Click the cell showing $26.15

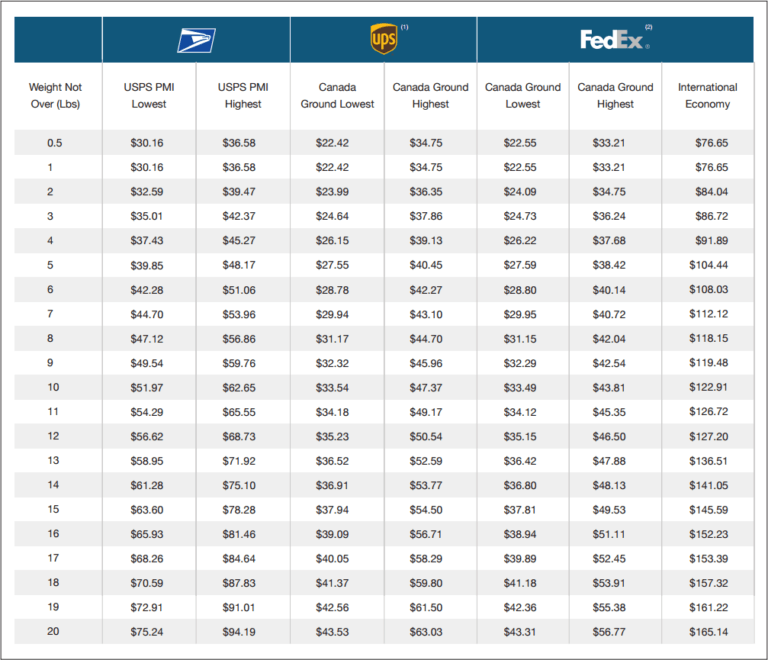tap(332, 240)
